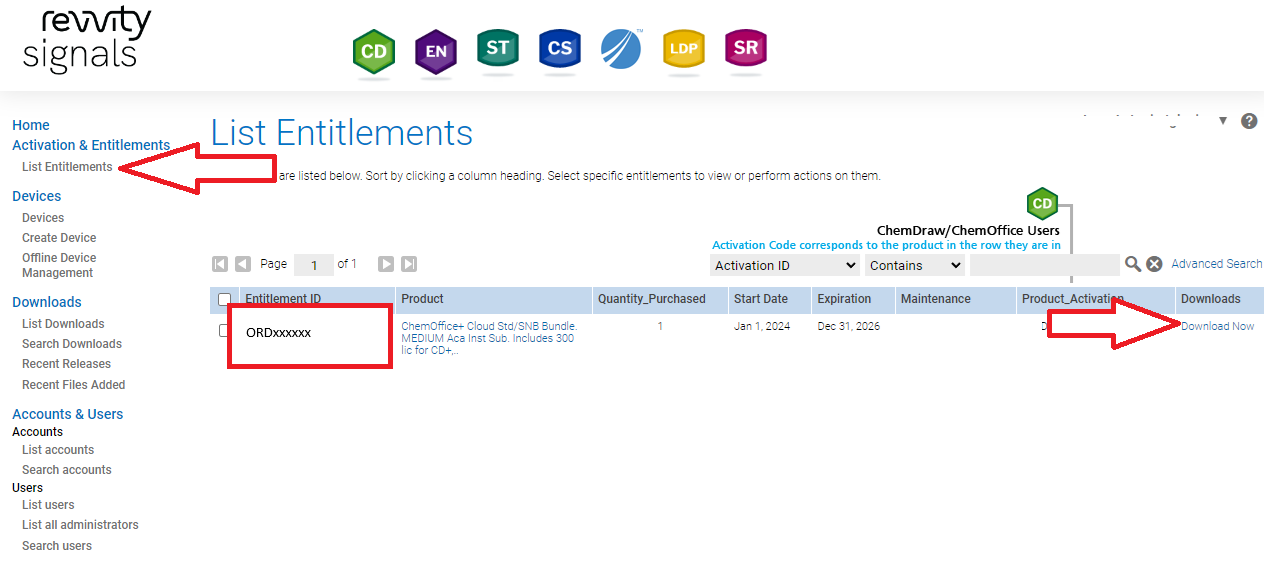Clear the search with X icon
This screenshot has width=1264, height=575.
(x=1154, y=264)
